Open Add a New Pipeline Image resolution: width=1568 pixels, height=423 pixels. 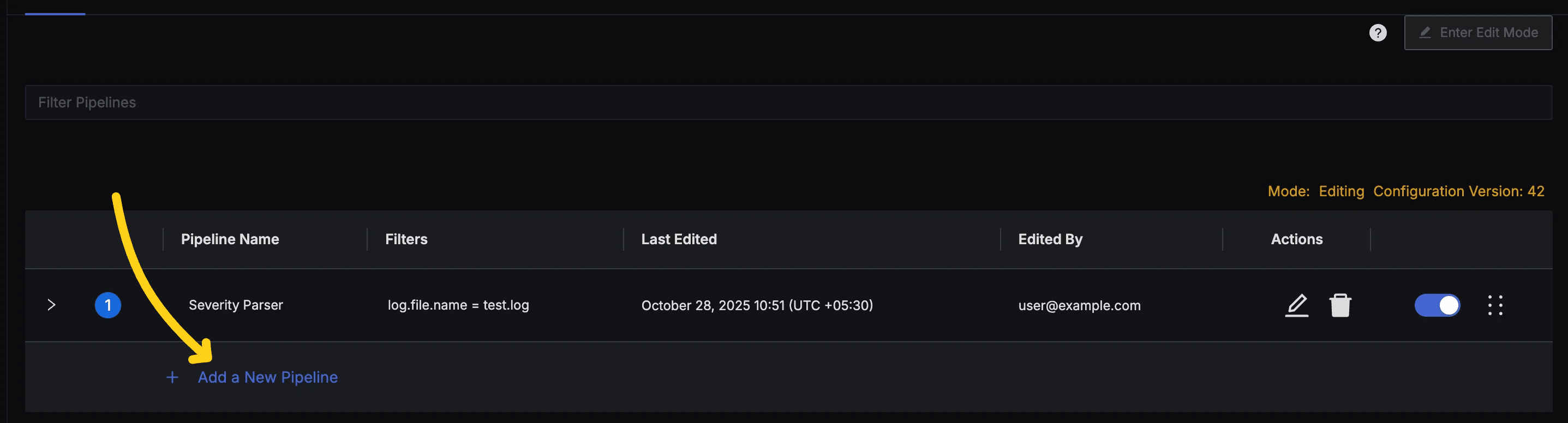pyautogui.click(x=268, y=377)
